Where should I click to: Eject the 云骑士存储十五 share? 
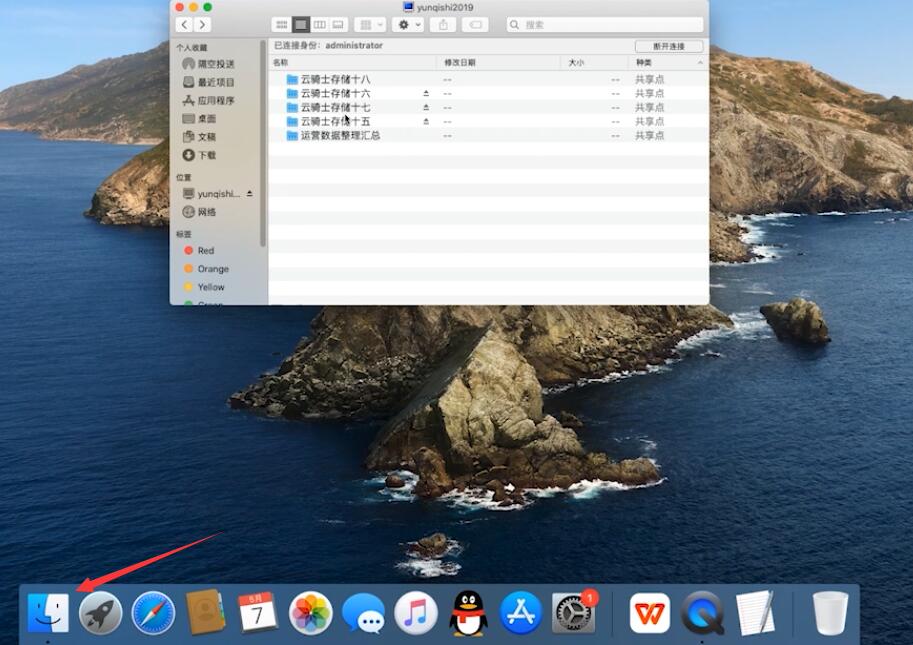point(426,121)
